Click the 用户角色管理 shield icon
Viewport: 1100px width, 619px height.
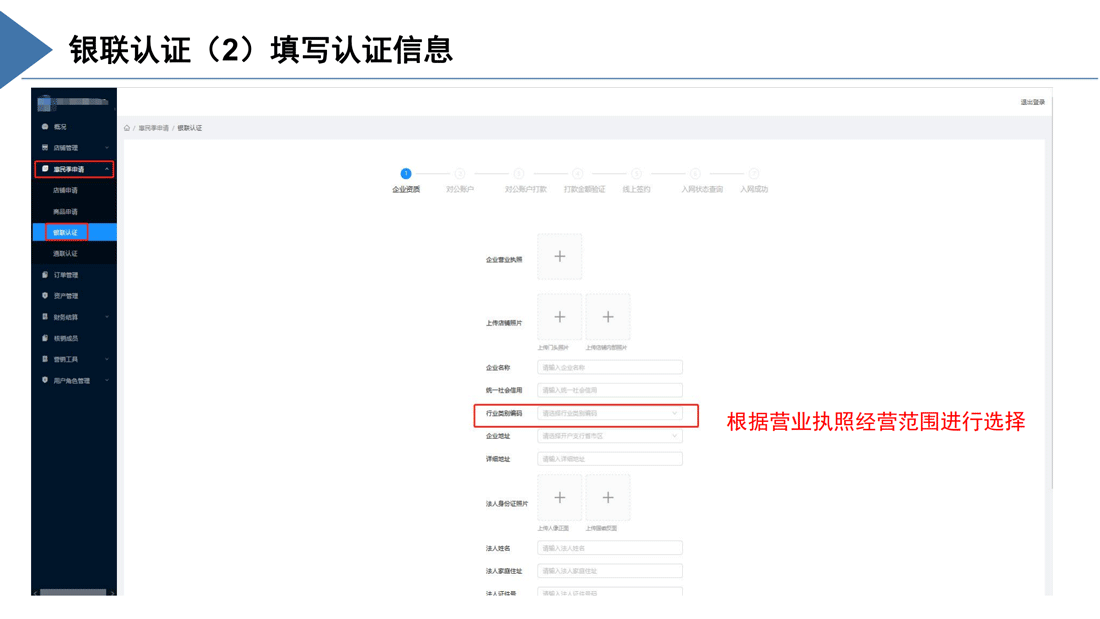[x=45, y=380]
